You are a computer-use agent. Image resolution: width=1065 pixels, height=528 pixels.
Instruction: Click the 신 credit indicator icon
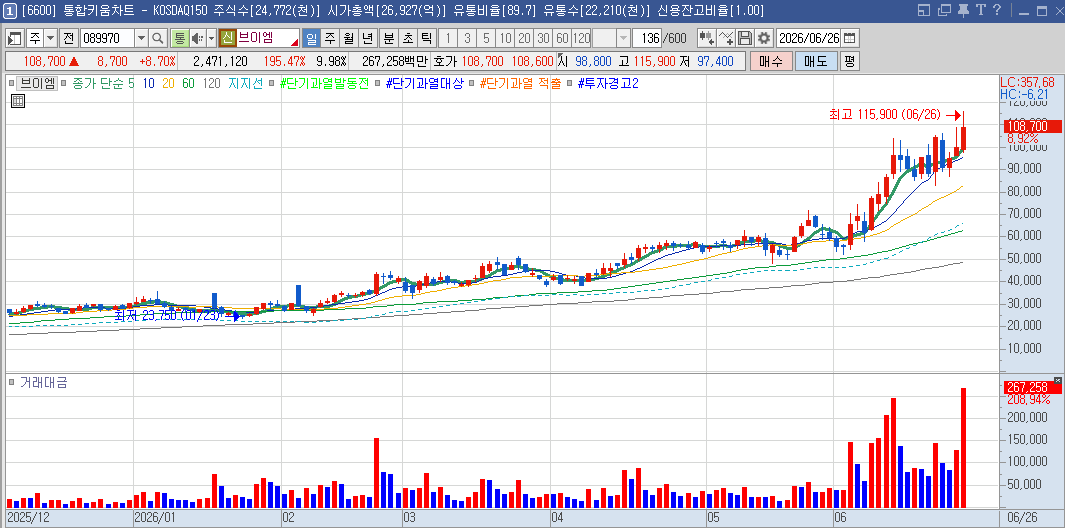228,38
